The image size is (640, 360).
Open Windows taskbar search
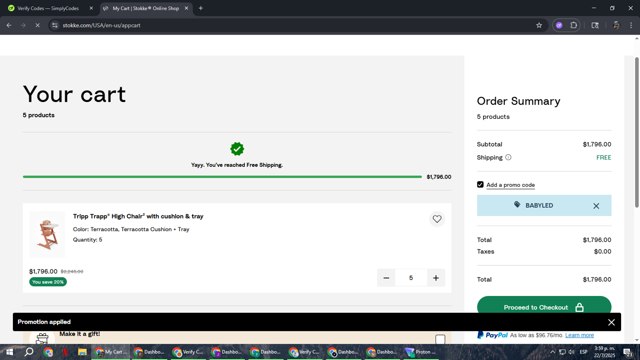(29, 352)
